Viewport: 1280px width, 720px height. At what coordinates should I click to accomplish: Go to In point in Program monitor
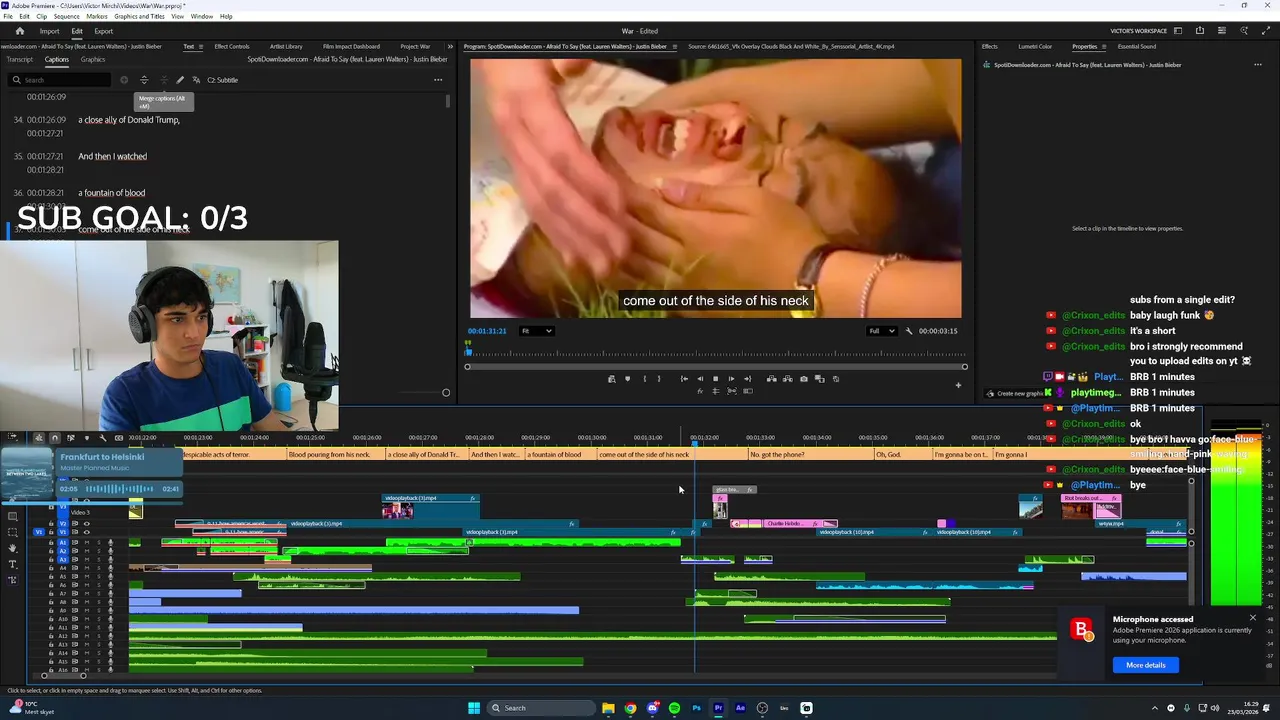point(684,379)
